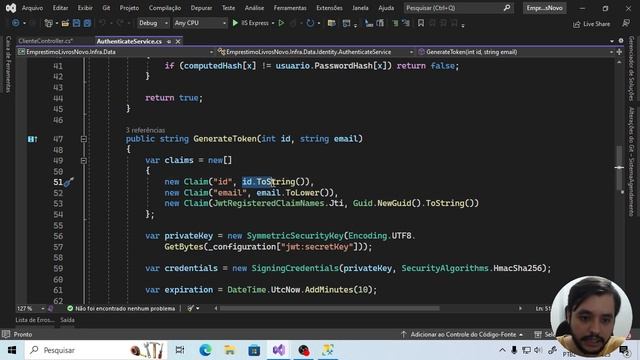Image resolution: width=640 pixels, height=360 pixels.
Task: Click the split editor icon beside the member dropdown
Action: [619, 52]
